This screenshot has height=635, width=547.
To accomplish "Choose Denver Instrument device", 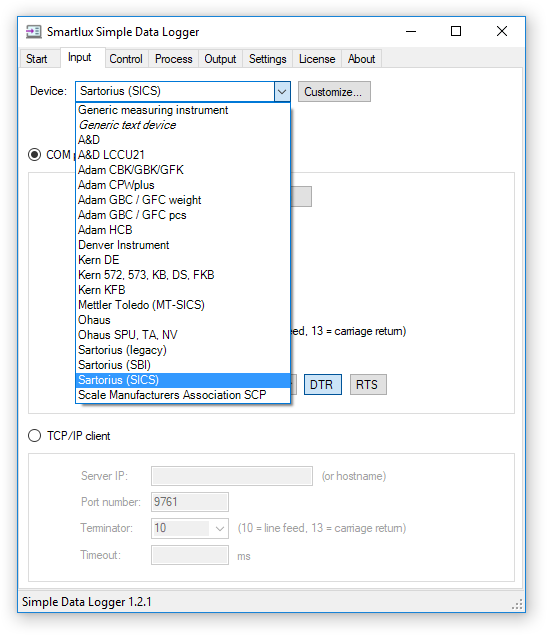I will pos(183,245).
